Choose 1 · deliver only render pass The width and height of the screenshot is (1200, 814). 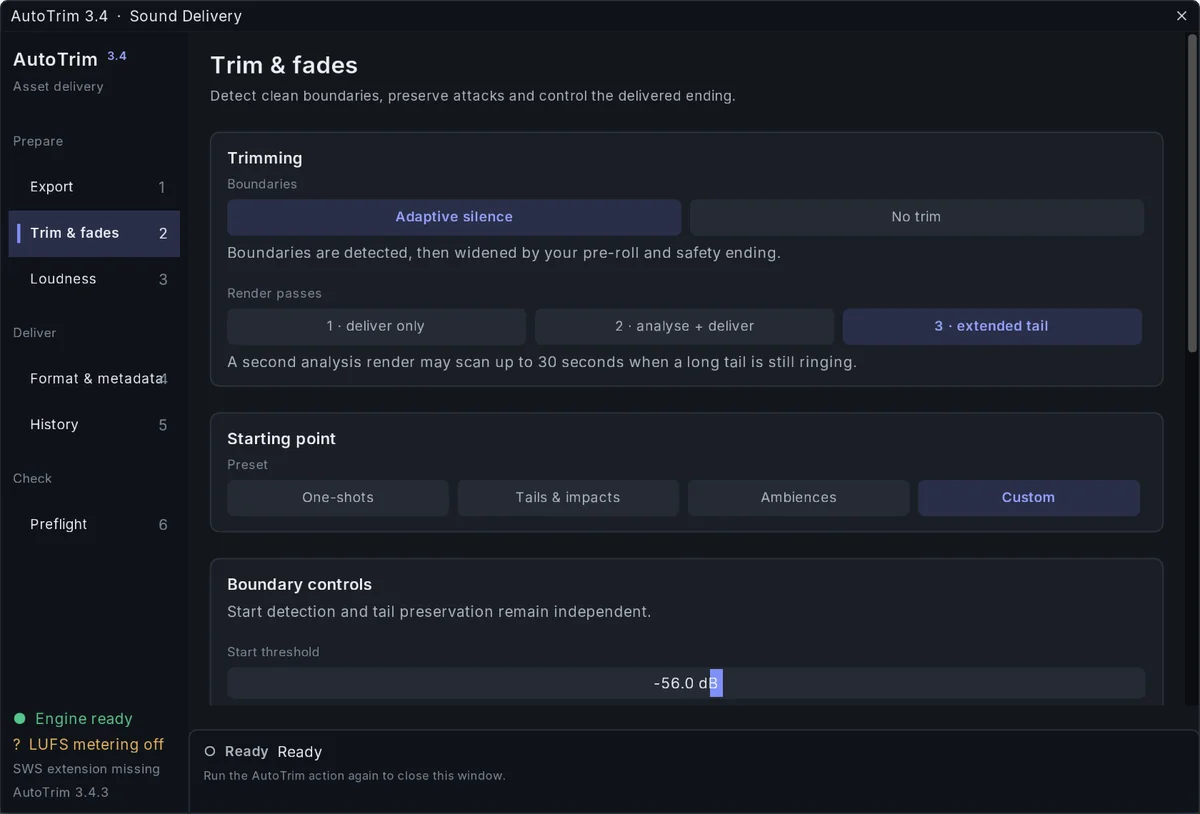[376, 326]
